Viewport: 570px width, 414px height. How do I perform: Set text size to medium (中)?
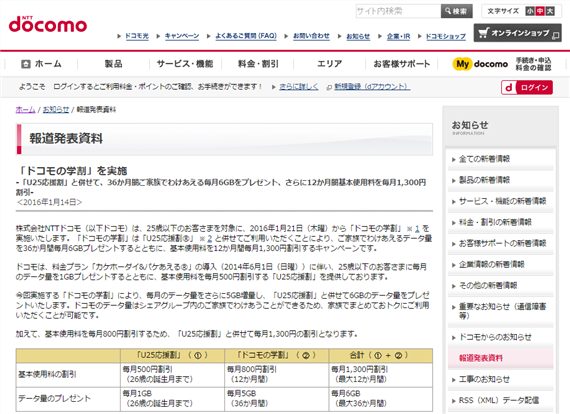tap(540, 11)
